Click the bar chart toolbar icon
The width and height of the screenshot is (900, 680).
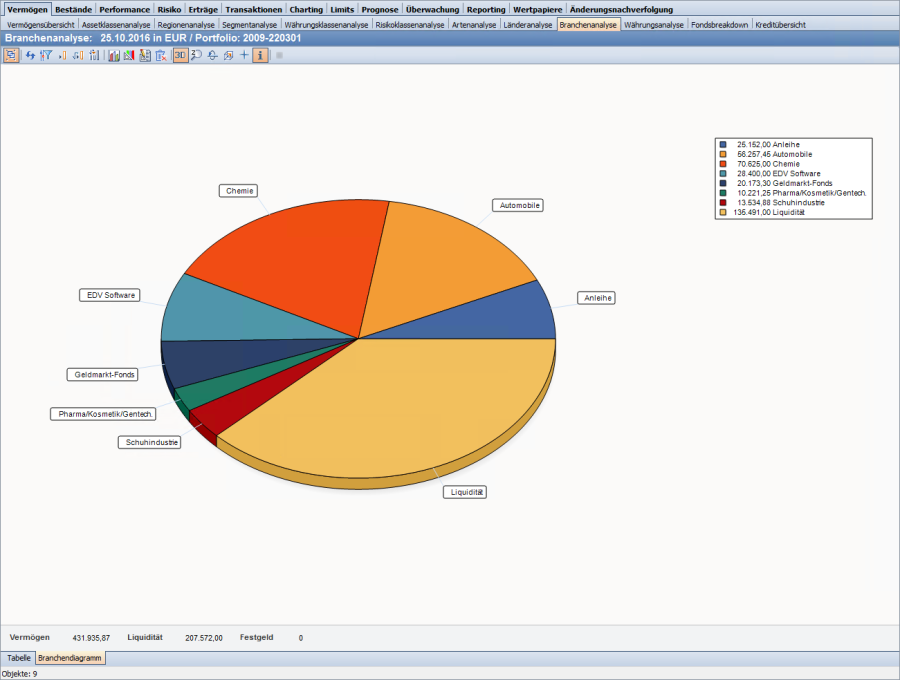click(114, 55)
